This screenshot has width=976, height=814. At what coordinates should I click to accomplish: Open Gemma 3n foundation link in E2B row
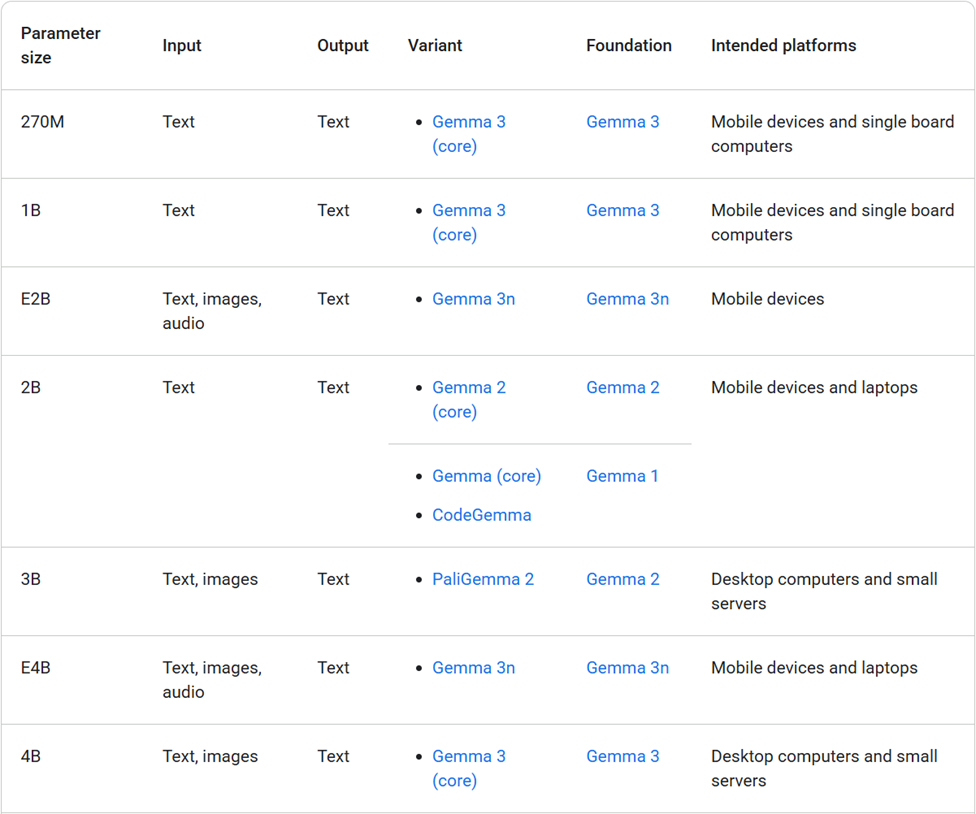click(x=627, y=299)
